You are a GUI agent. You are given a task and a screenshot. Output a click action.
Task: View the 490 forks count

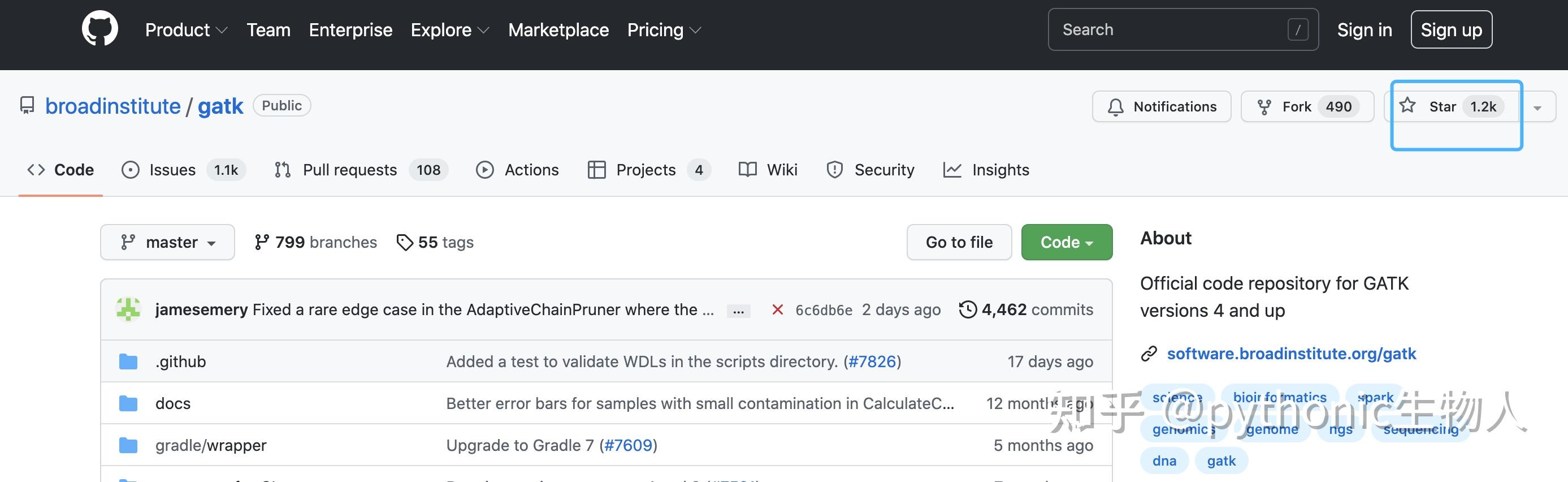1339,106
